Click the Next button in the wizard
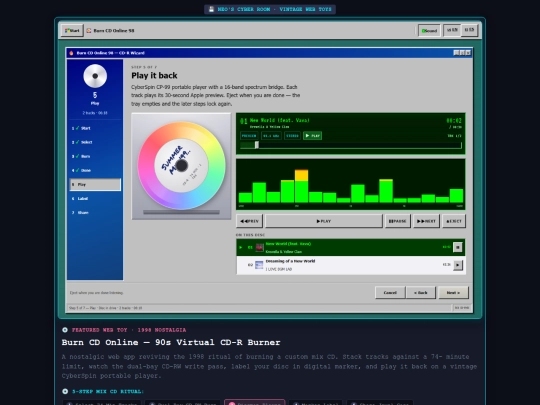The width and height of the screenshot is (540, 405). [453, 293]
